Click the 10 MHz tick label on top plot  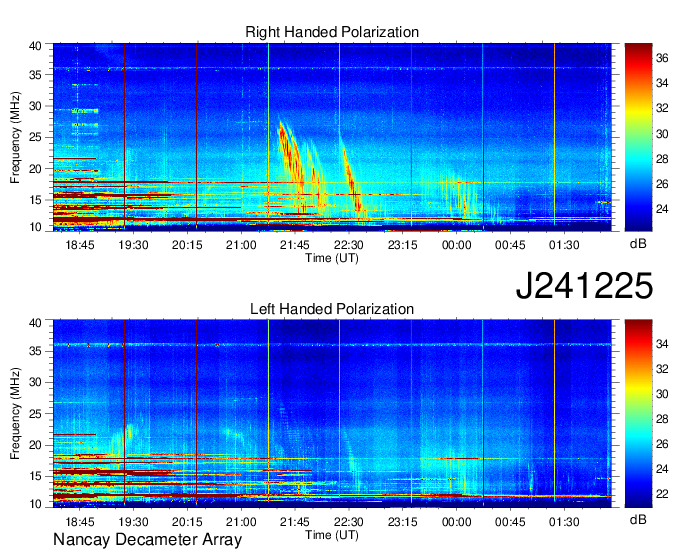click(35, 227)
